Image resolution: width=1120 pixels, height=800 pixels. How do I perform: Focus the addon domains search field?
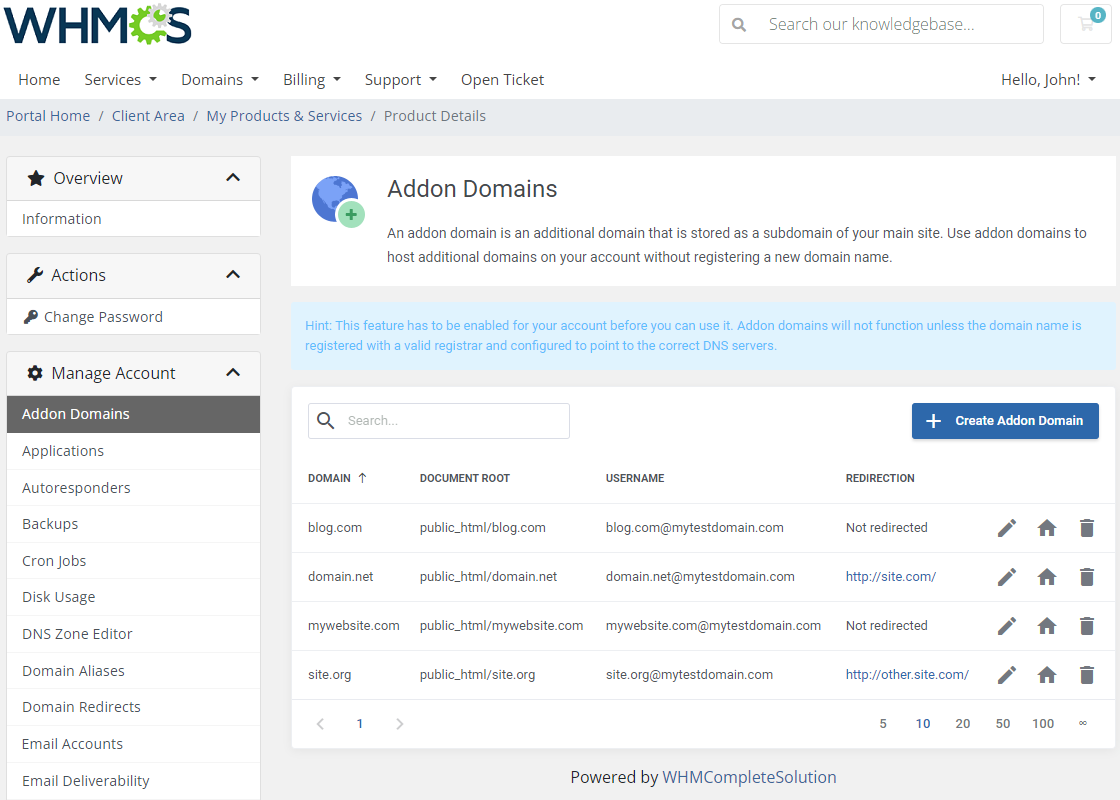tap(439, 421)
